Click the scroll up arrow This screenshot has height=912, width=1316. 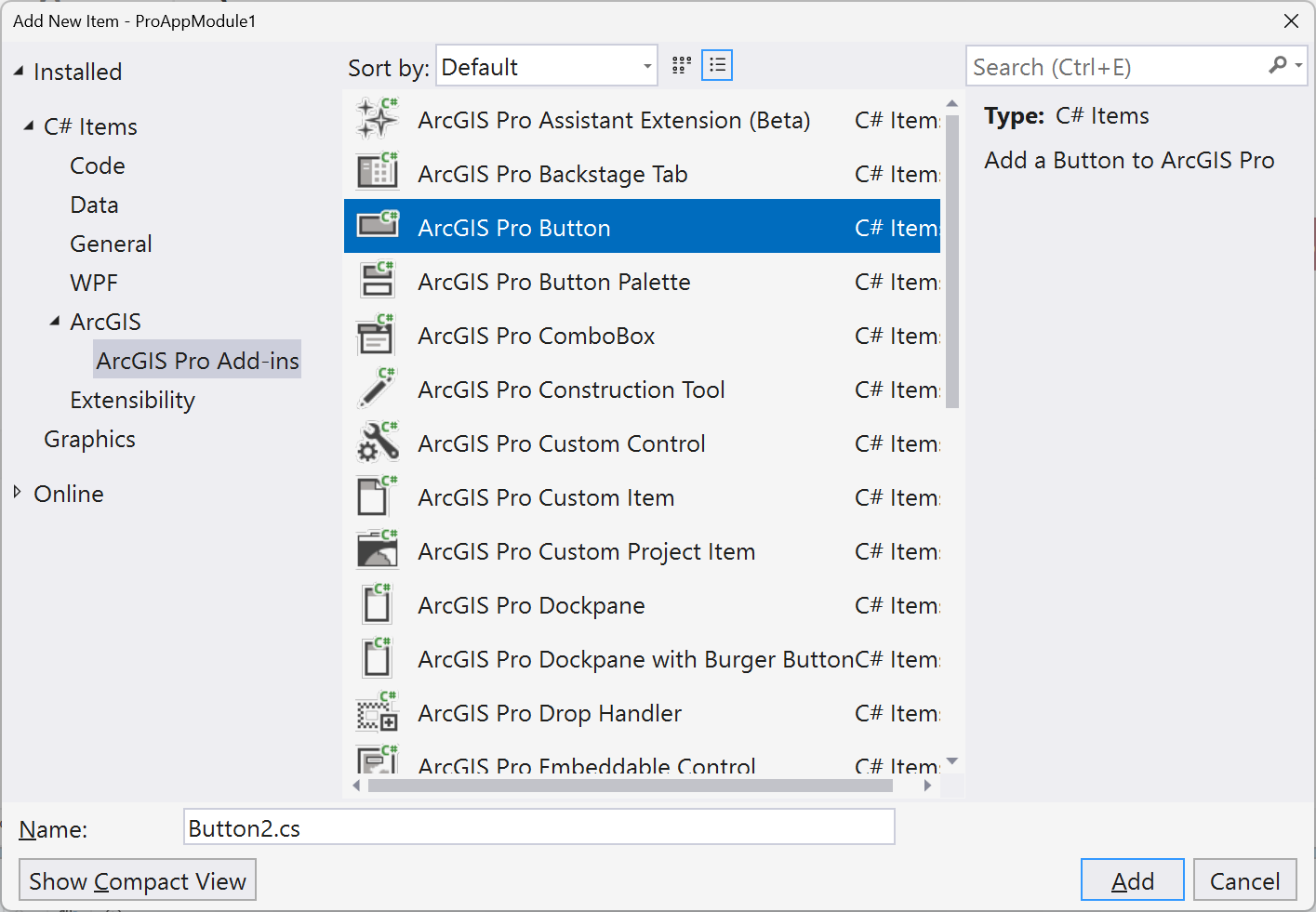951,103
